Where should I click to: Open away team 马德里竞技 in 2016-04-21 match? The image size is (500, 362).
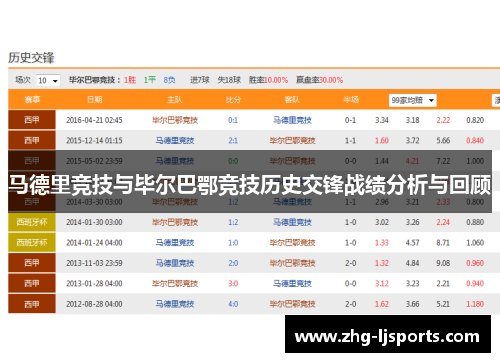pyautogui.click(x=292, y=120)
